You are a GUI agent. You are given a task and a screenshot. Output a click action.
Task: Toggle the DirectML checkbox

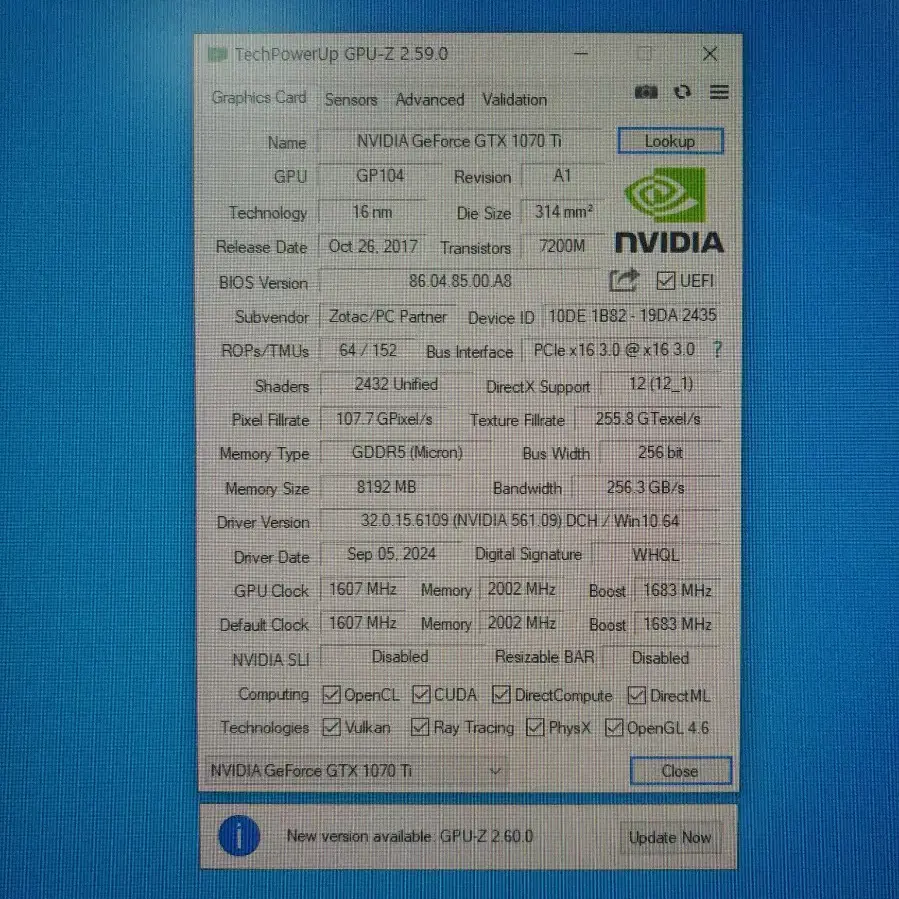(x=636, y=695)
